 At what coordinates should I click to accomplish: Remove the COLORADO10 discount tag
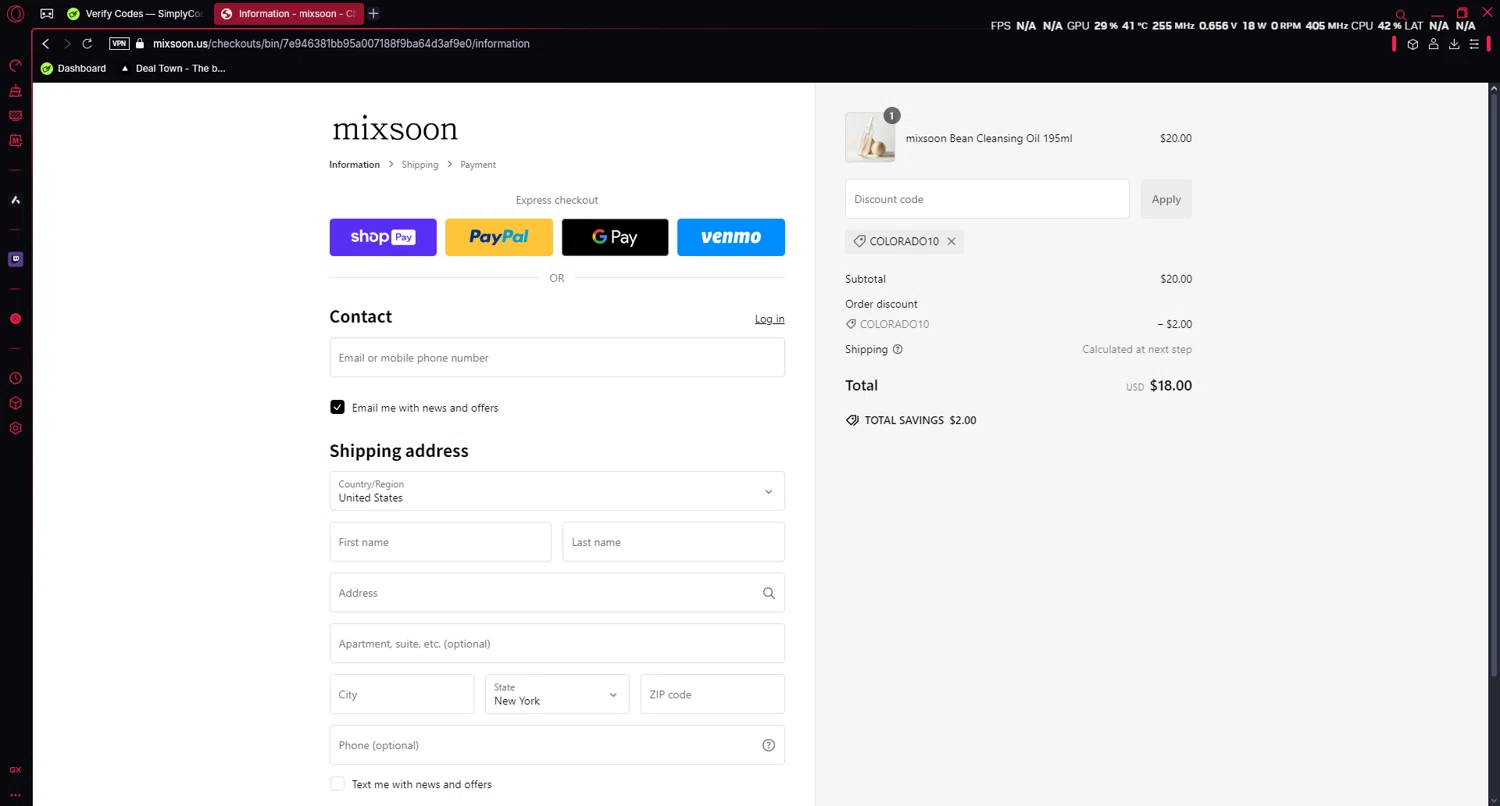pos(951,242)
